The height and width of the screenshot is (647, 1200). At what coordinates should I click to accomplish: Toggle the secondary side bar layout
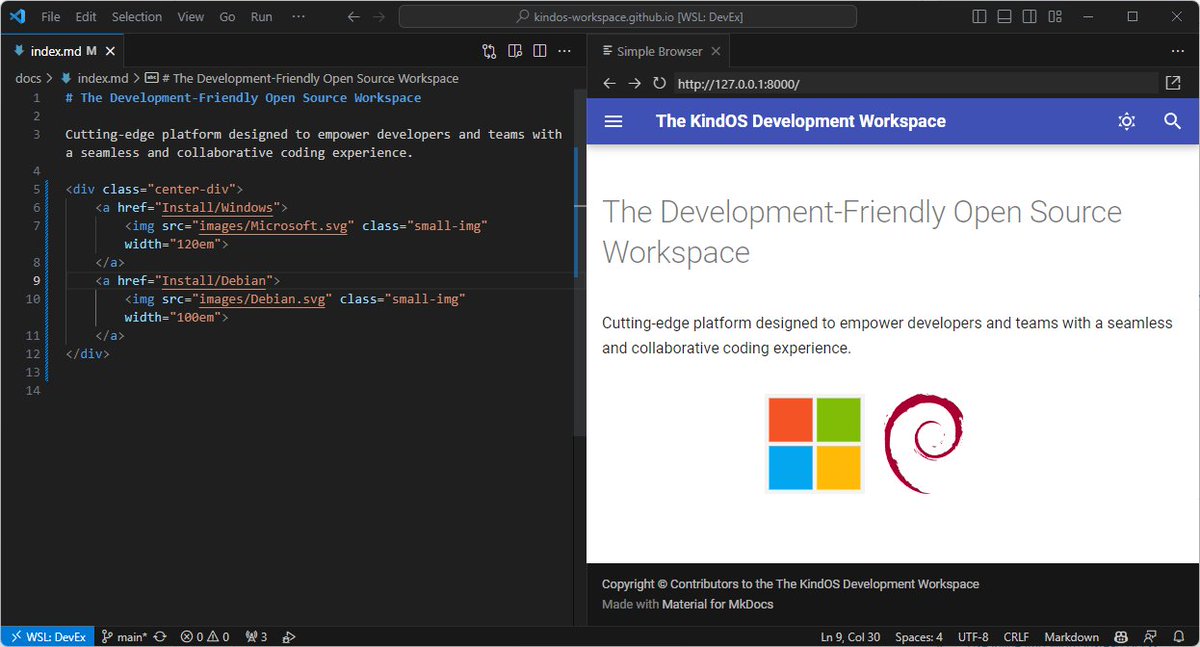pos(1029,17)
